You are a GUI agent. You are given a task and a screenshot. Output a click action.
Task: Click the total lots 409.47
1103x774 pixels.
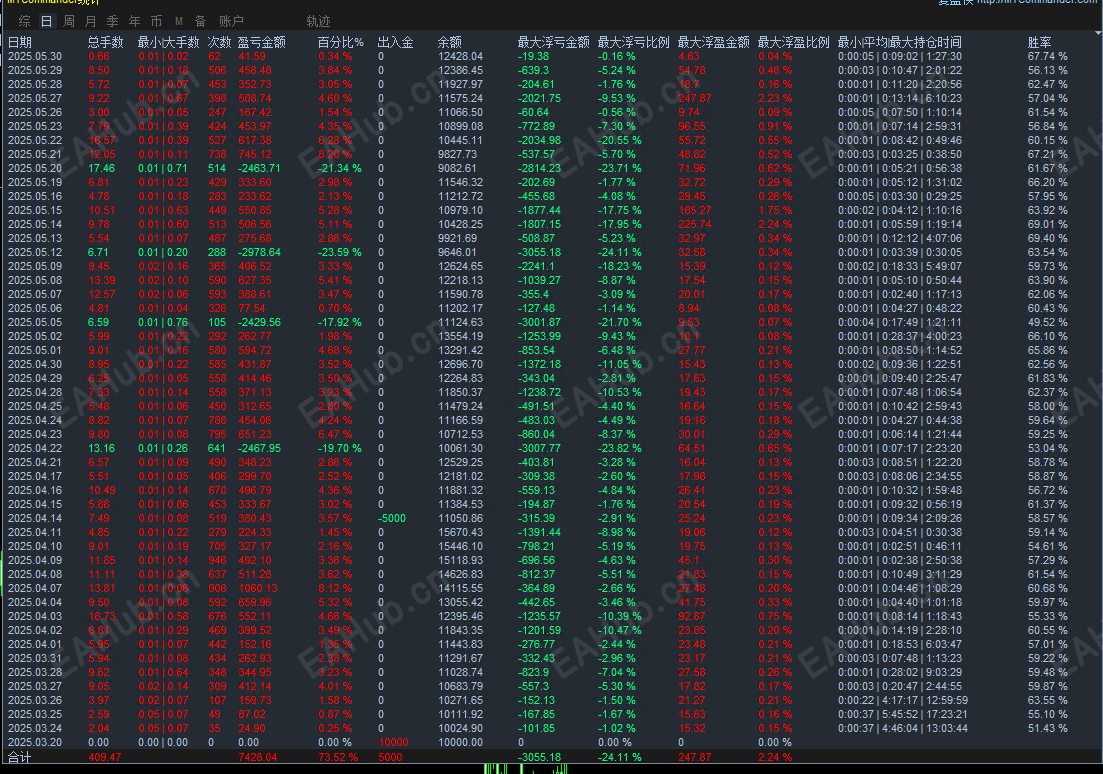(104, 758)
